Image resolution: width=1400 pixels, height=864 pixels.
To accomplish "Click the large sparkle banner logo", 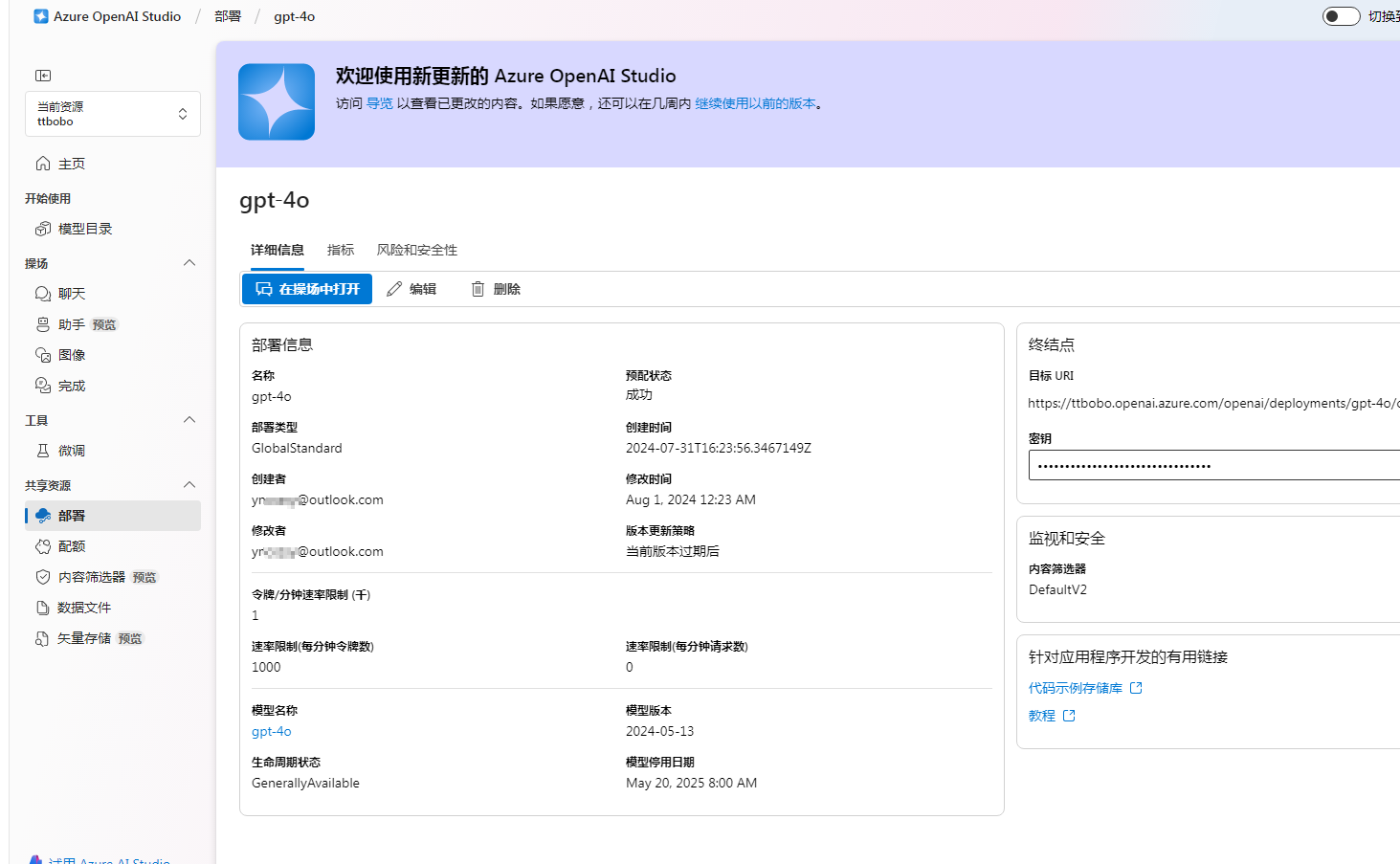I will tap(277, 102).
